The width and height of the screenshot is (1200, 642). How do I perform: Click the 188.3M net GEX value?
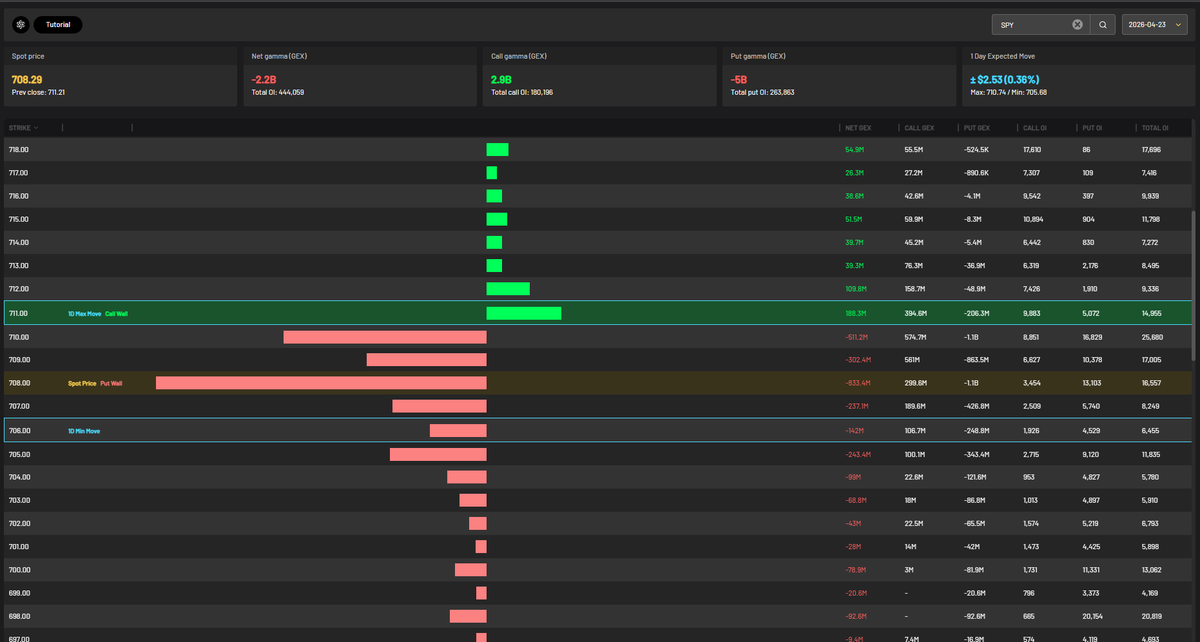(856, 313)
